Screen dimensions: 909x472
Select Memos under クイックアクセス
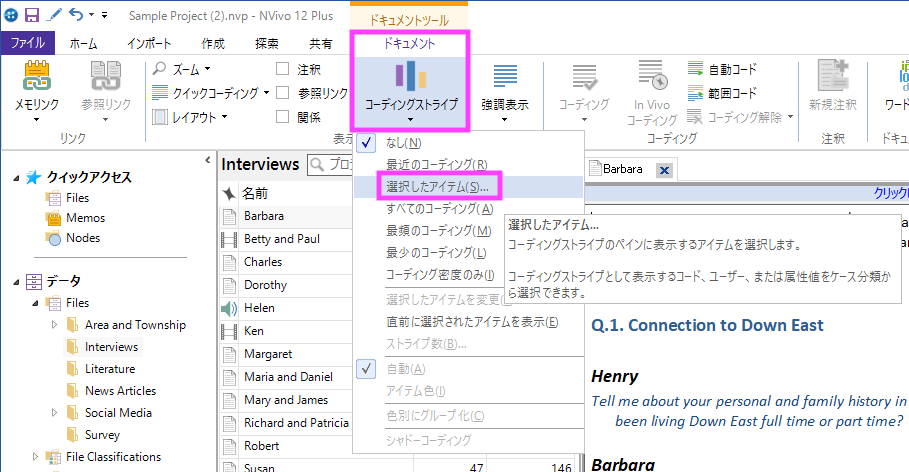(x=85, y=218)
